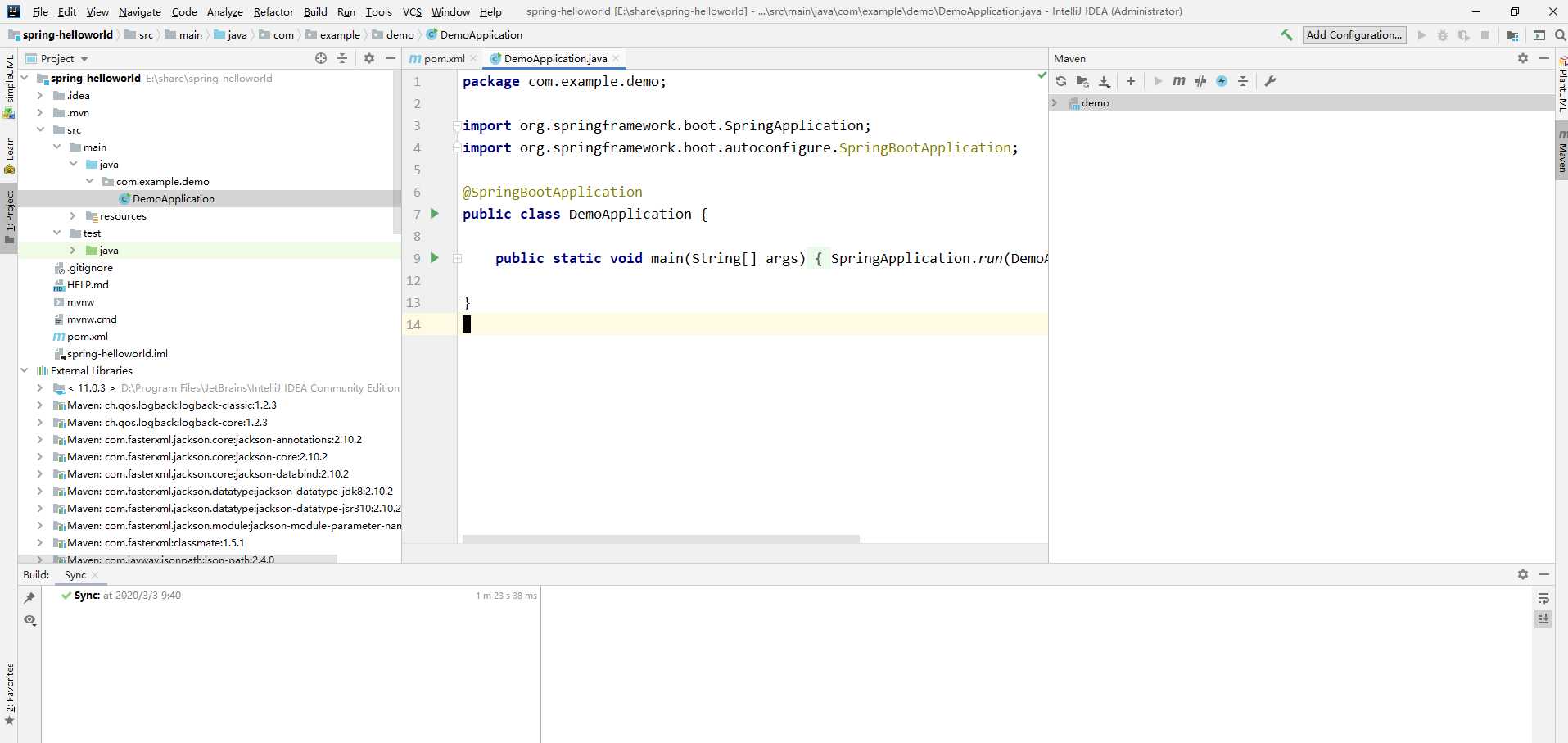Open the Refactor menu
The width and height of the screenshot is (1568, 743).
click(x=273, y=11)
